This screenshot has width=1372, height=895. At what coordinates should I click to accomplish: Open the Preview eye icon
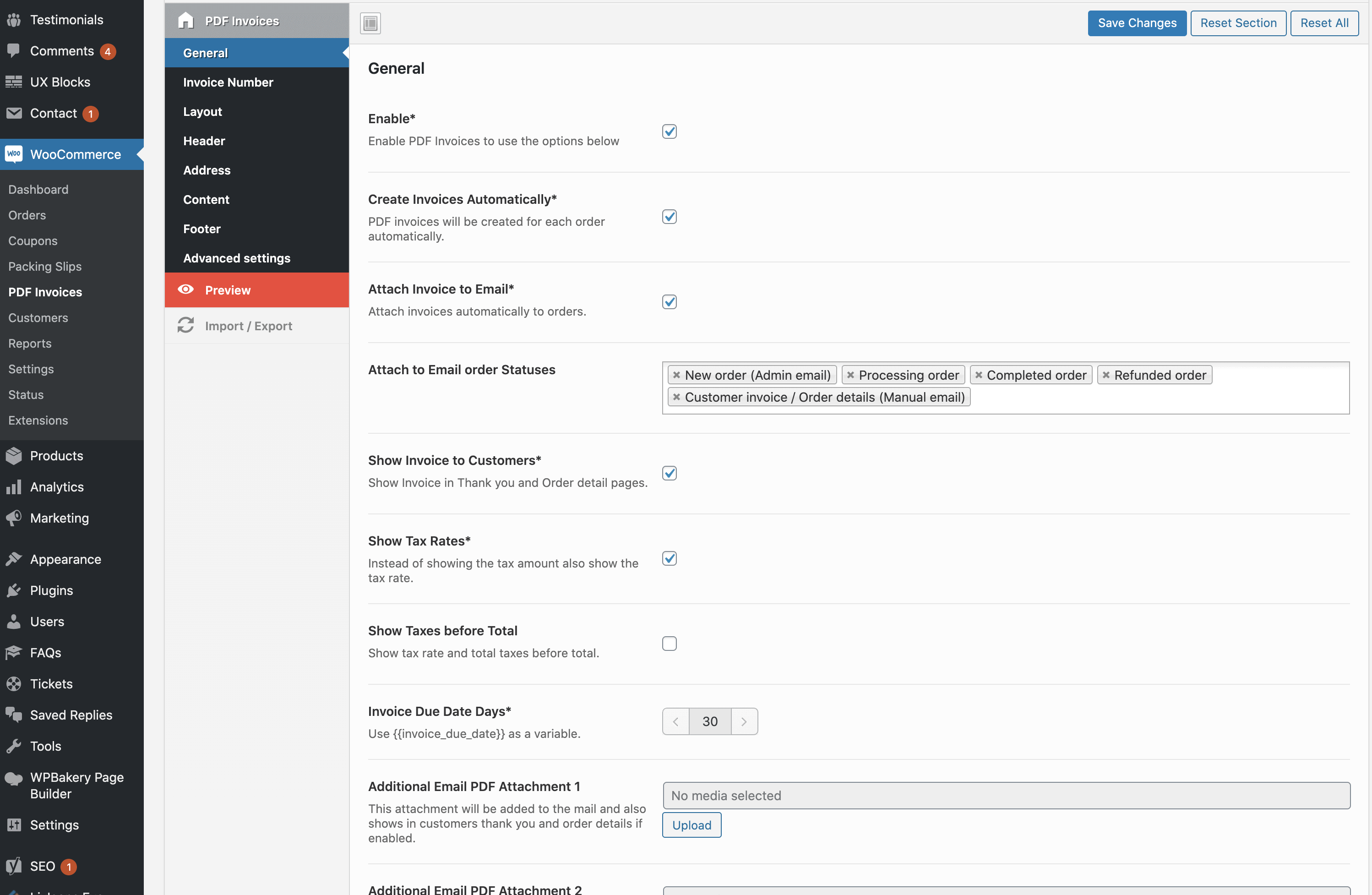(x=185, y=290)
